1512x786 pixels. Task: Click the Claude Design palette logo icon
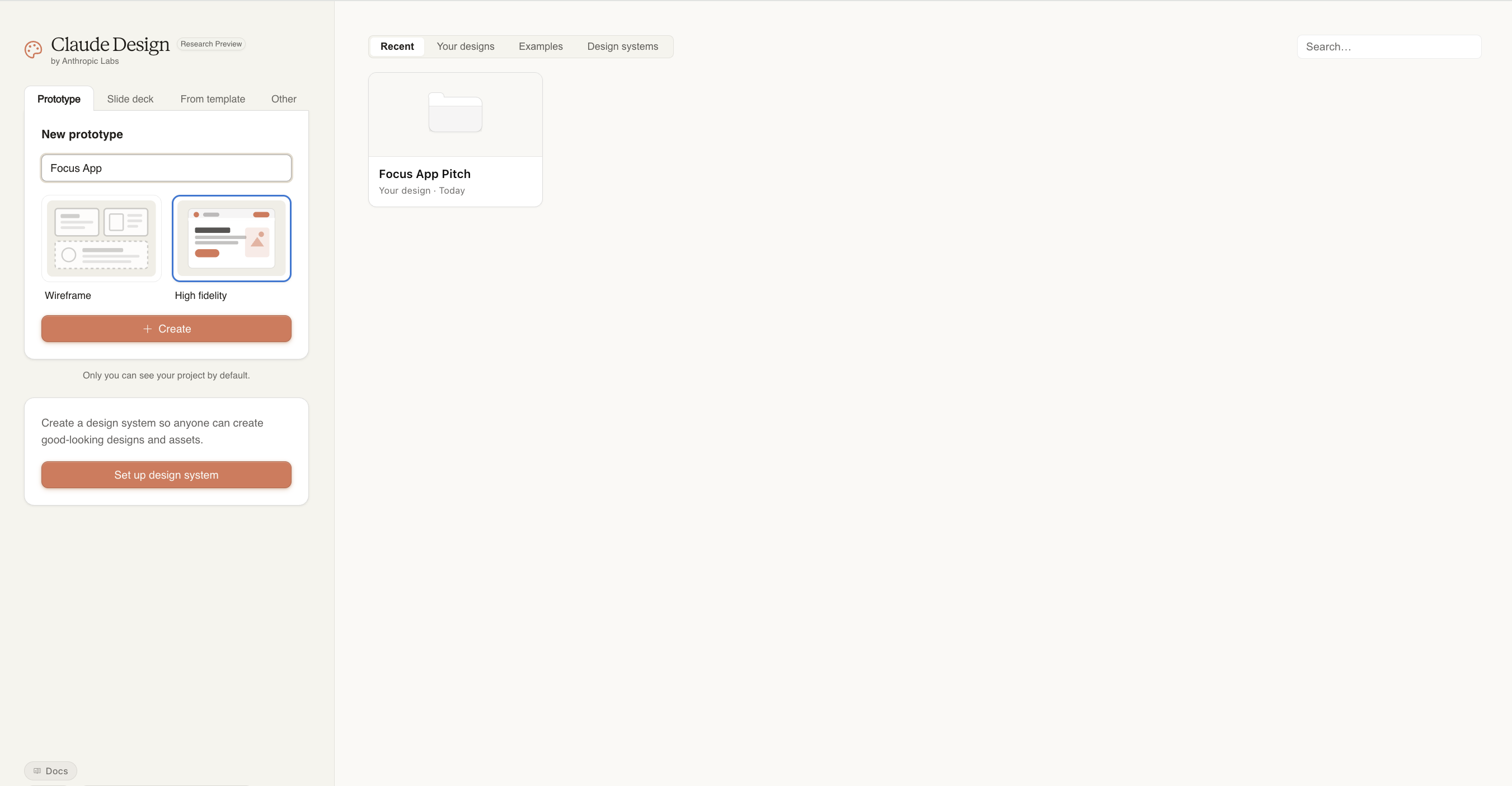pos(33,49)
